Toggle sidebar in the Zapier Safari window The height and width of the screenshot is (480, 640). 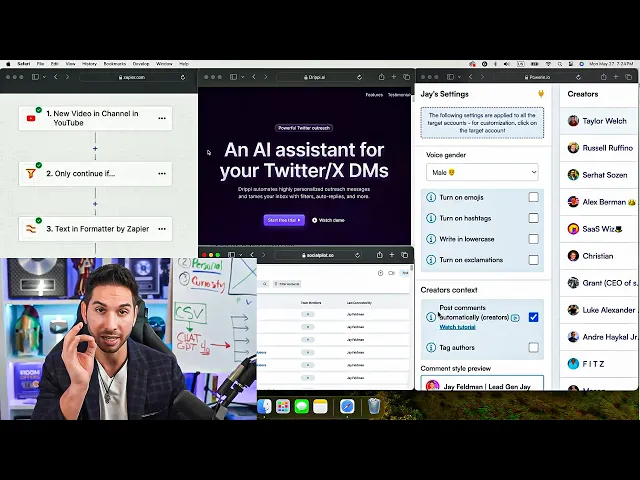36,77
